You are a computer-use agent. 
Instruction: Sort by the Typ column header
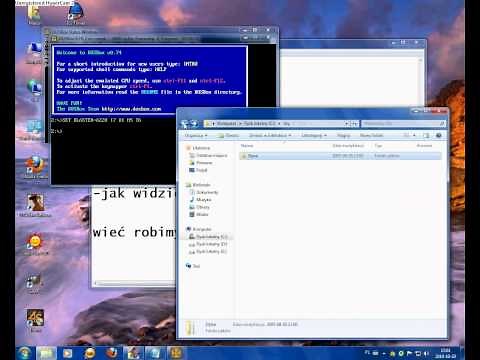[378, 146]
